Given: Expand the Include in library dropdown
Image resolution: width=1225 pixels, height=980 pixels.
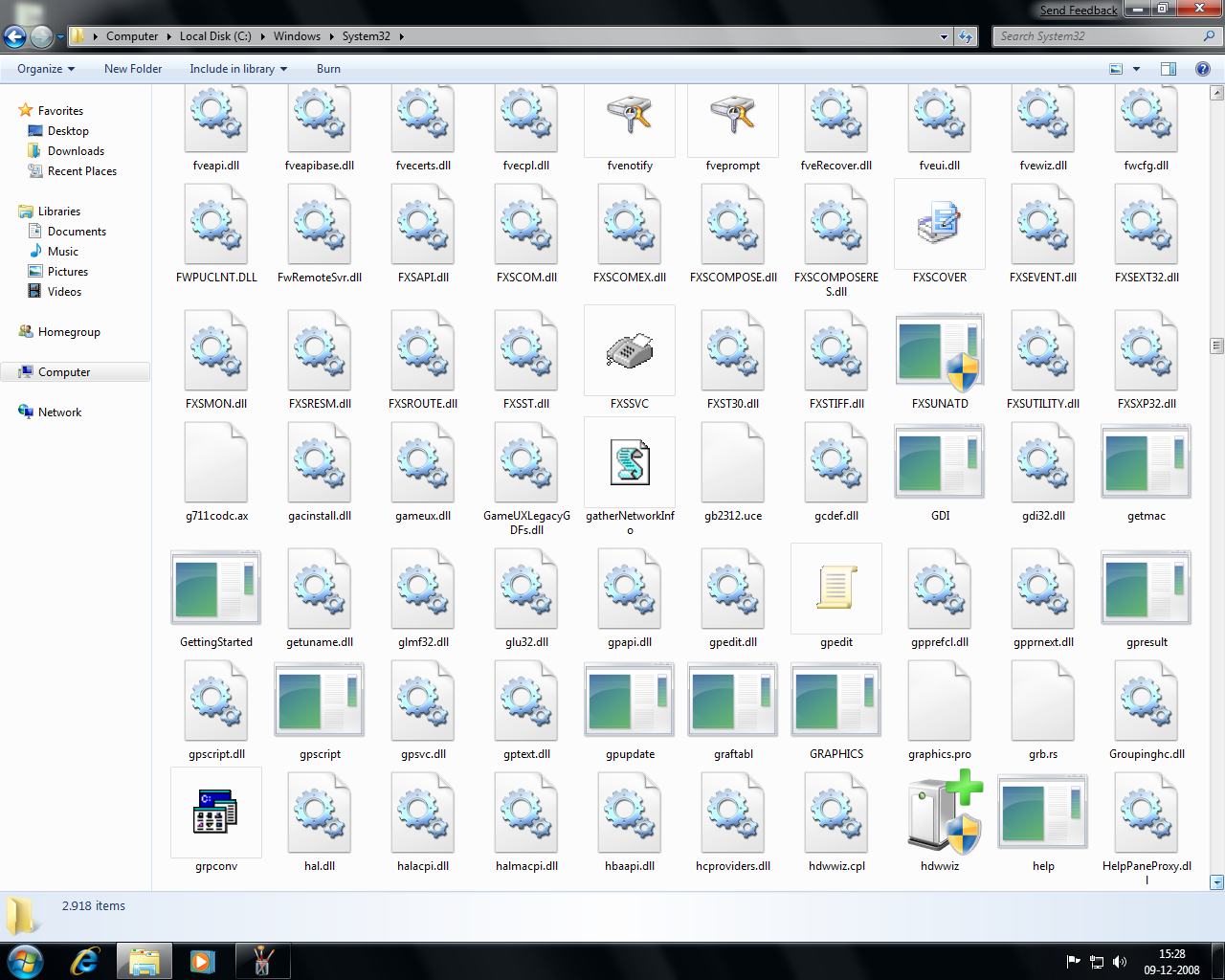Looking at the screenshot, I should (237, 69).
